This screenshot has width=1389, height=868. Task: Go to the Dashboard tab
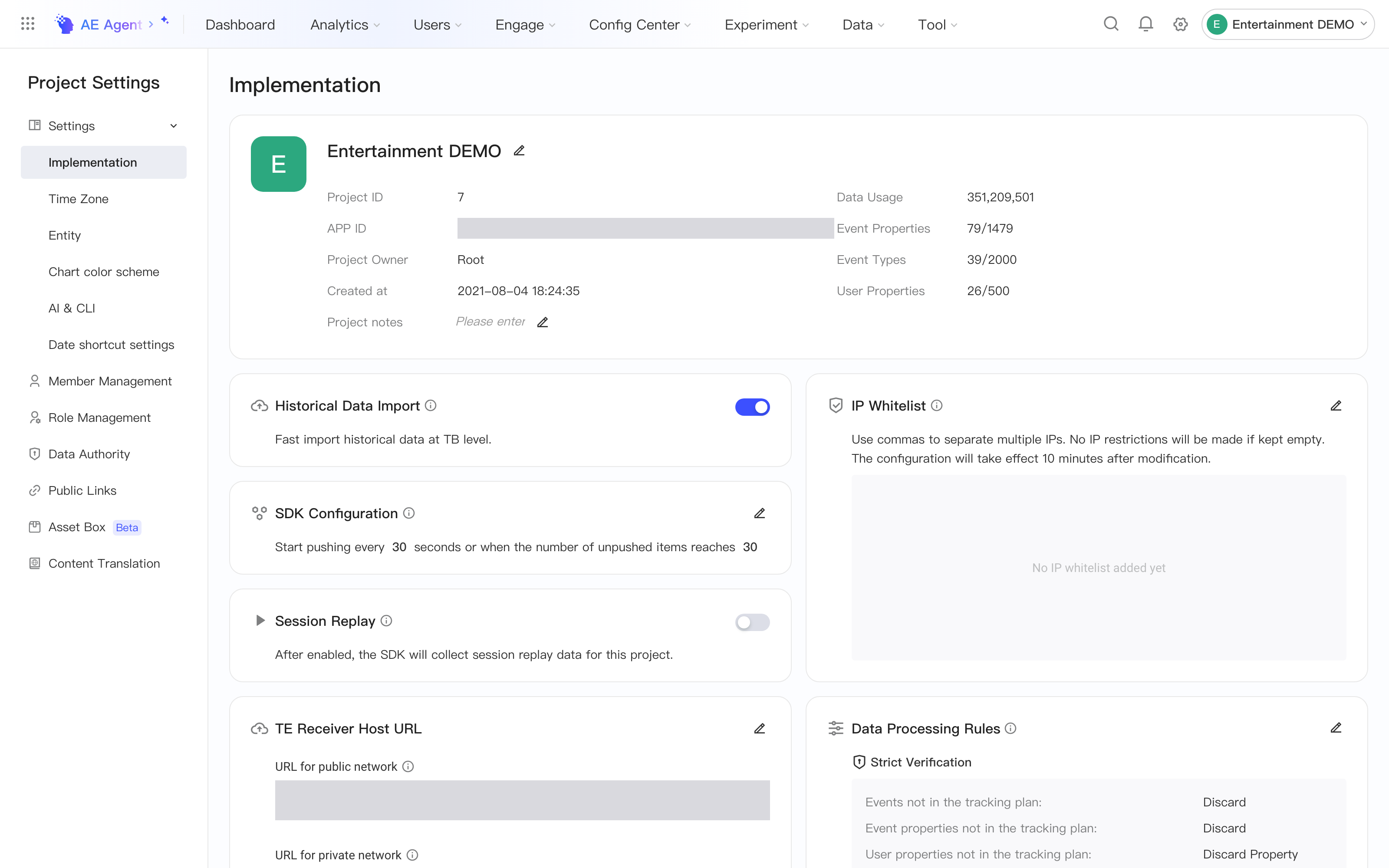pyautogui.click(x=240, y=25)
